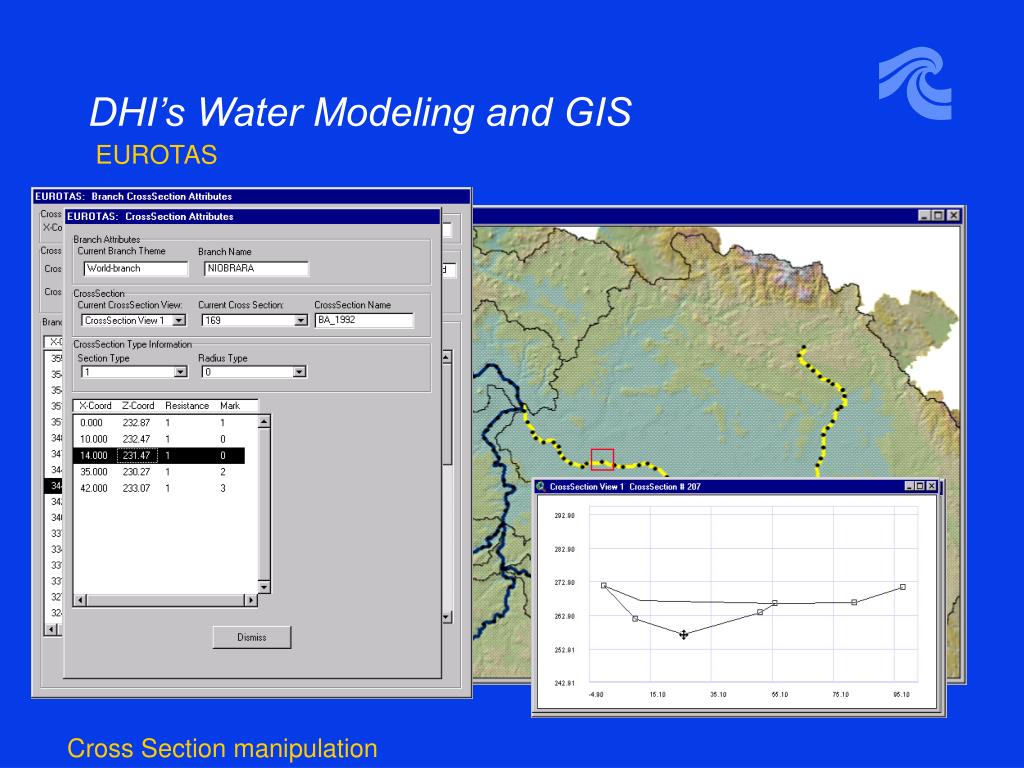Maximize the map view window
The width and height of the screenshot is (1024, 768).
pyautogui.click(x=938, y=216)
